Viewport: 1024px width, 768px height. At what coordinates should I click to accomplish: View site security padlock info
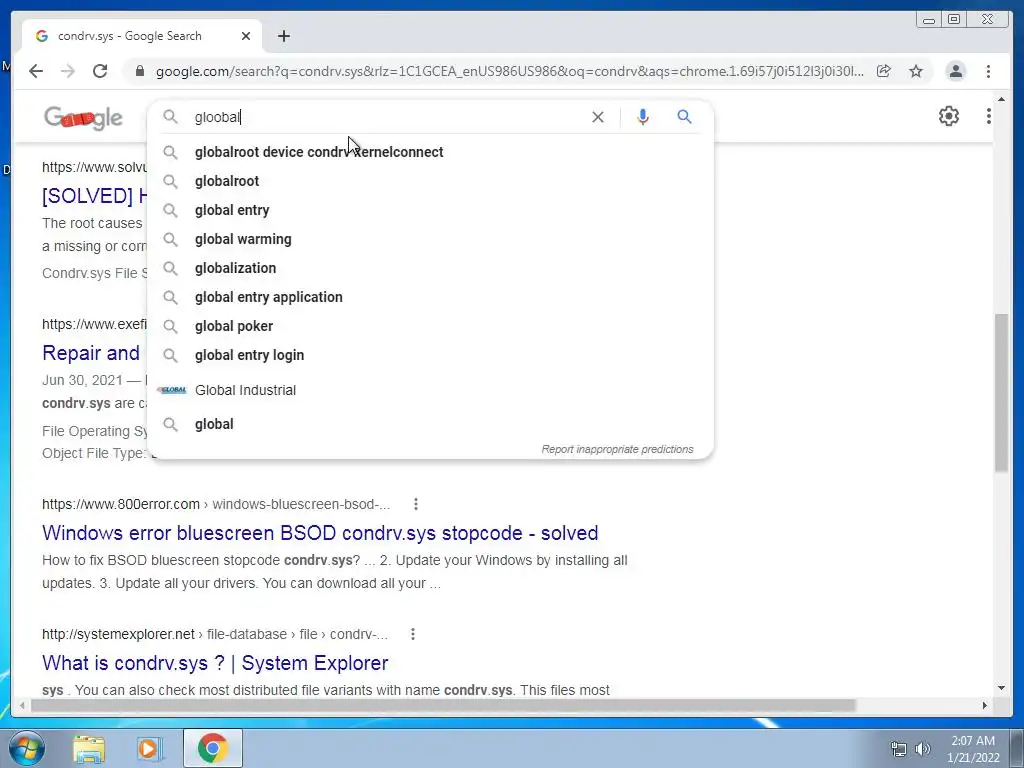tap(140, 71)
